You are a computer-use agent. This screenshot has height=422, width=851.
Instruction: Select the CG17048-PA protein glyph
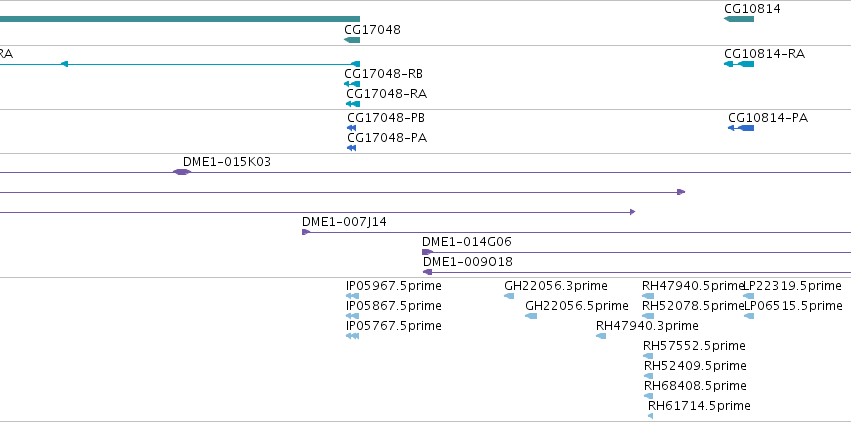tap(352, 148)
